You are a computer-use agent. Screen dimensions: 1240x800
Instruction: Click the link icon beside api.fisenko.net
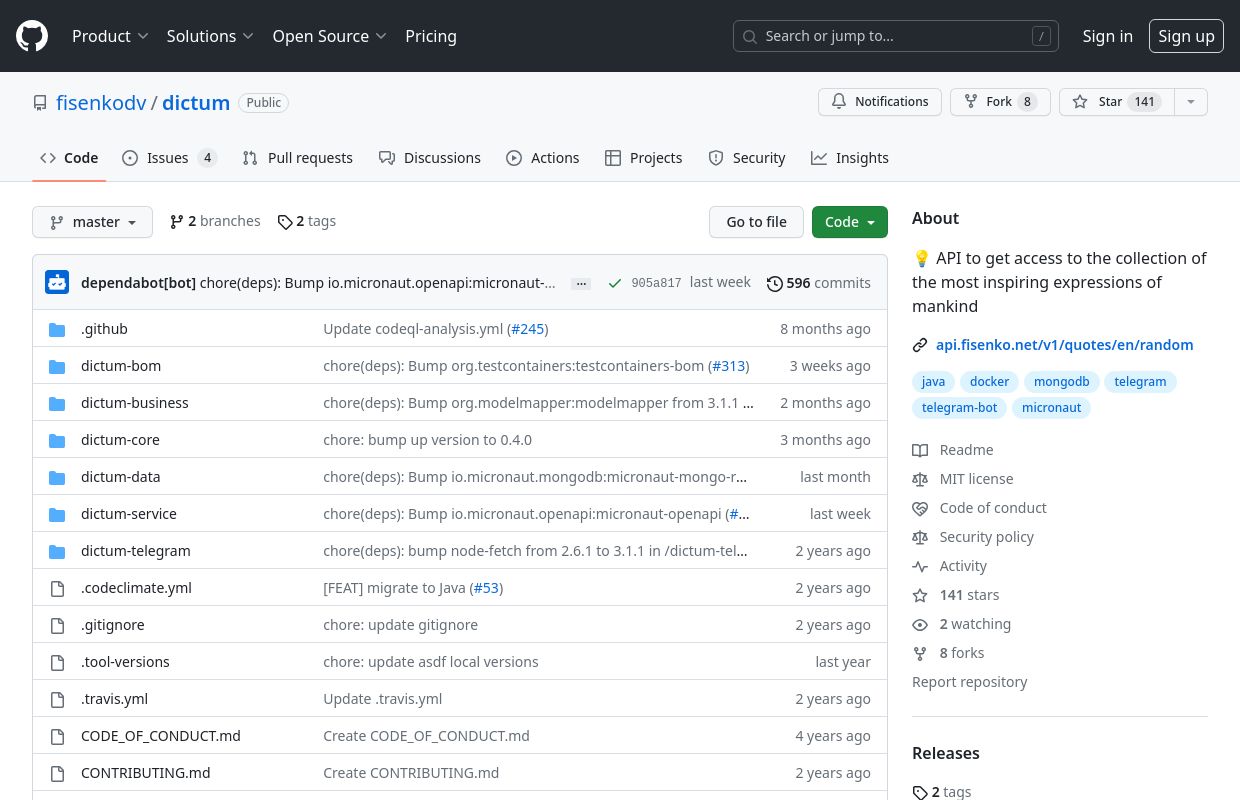pos(920,345)
